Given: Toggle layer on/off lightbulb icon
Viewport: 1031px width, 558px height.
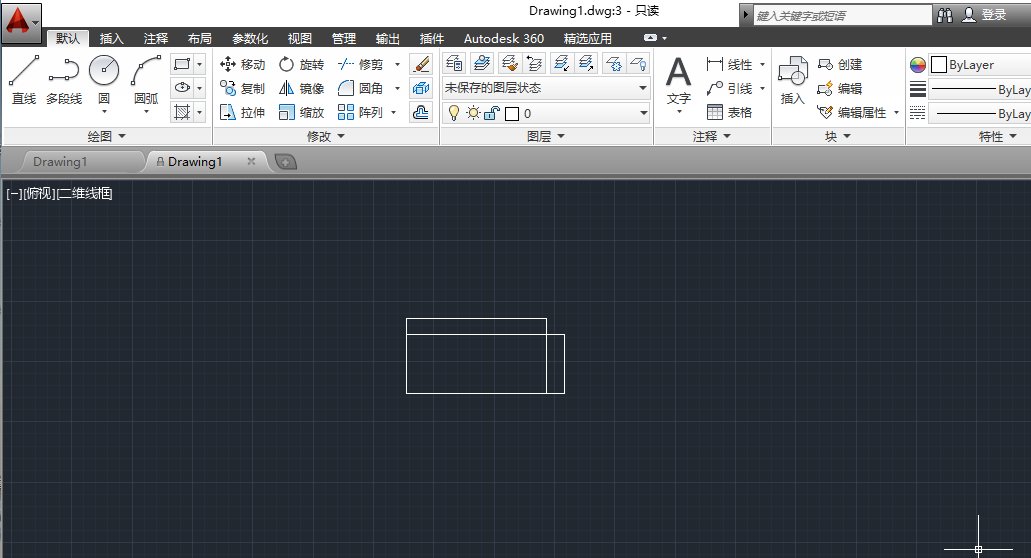Looking at the screenshot, I should (x=453, y=113).
